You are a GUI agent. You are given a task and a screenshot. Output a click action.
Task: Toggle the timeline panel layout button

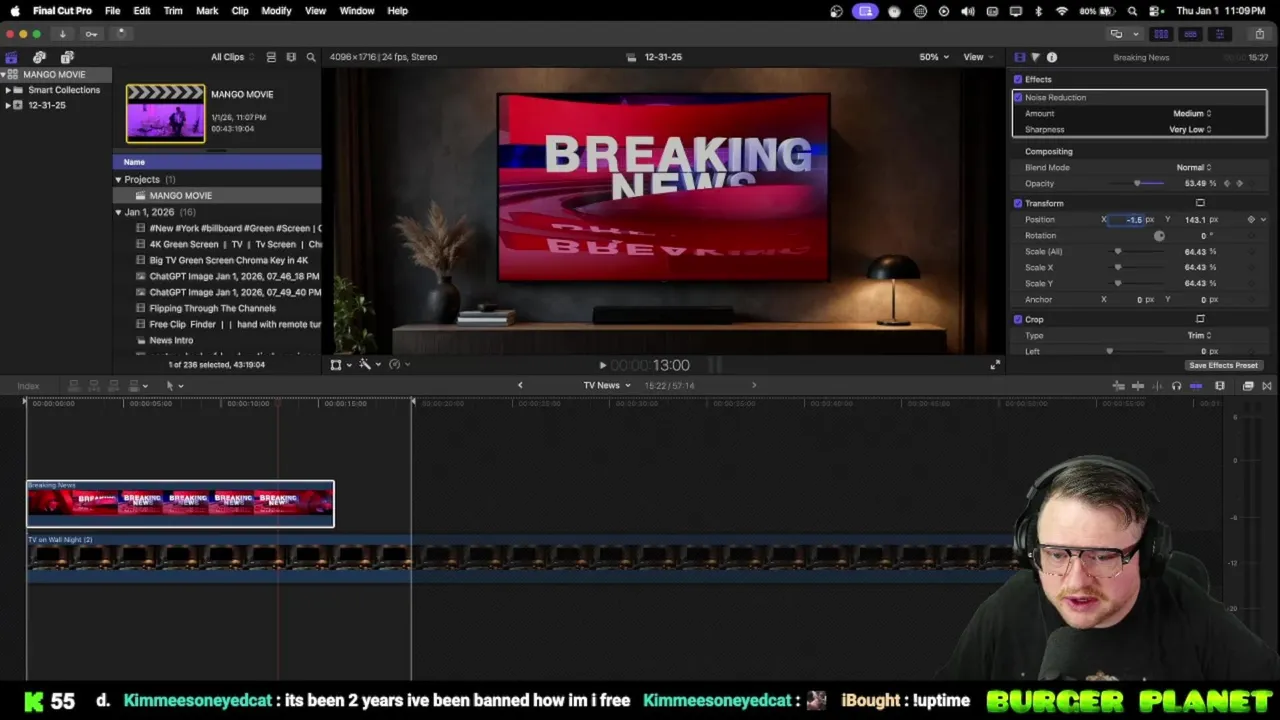pos(1190,34)
